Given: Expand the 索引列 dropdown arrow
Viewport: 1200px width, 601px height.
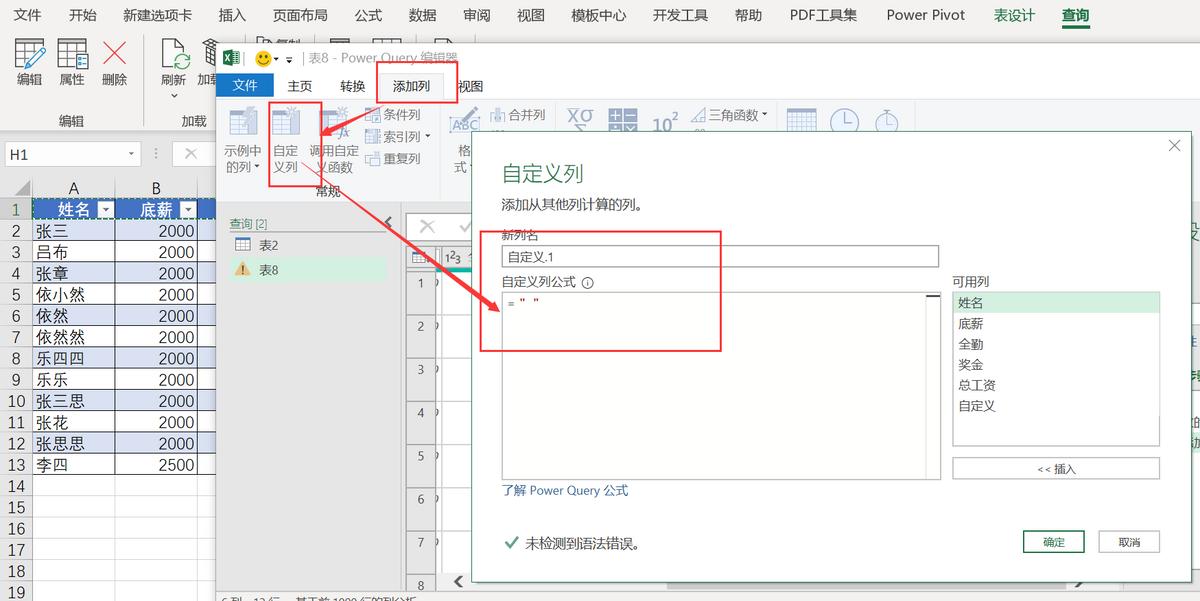Looking at the screenshot, I should click(x=426, y=136).
